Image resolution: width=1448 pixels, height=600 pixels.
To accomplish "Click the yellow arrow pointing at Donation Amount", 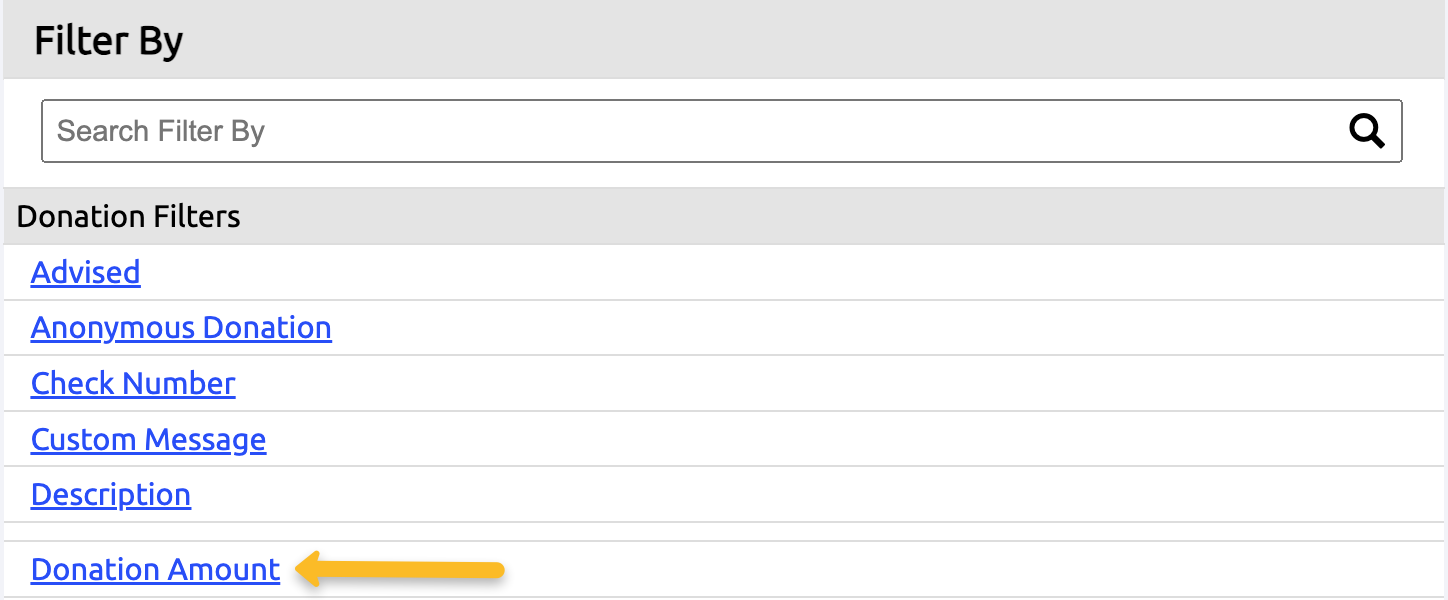I will pyautogui.click(x=400, y=570).
